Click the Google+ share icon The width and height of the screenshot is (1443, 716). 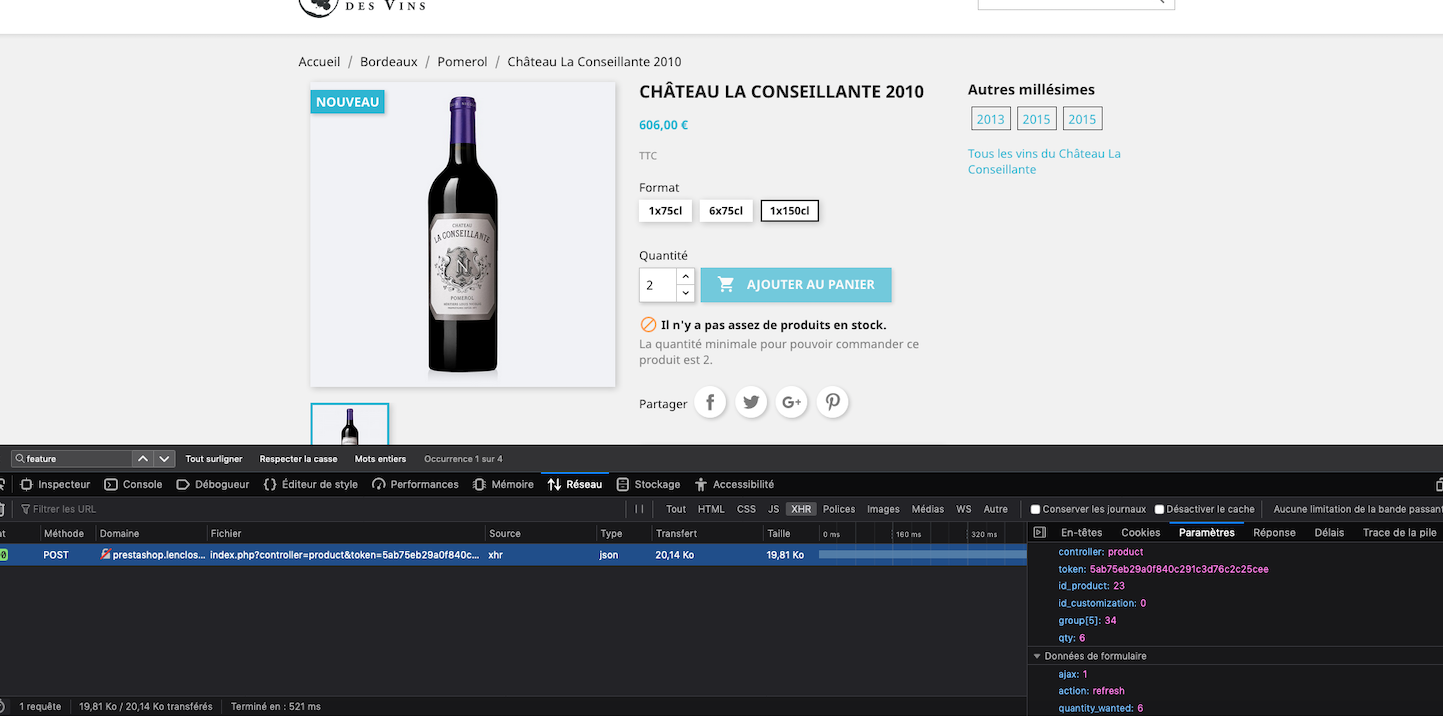click(x=791, y=402)
